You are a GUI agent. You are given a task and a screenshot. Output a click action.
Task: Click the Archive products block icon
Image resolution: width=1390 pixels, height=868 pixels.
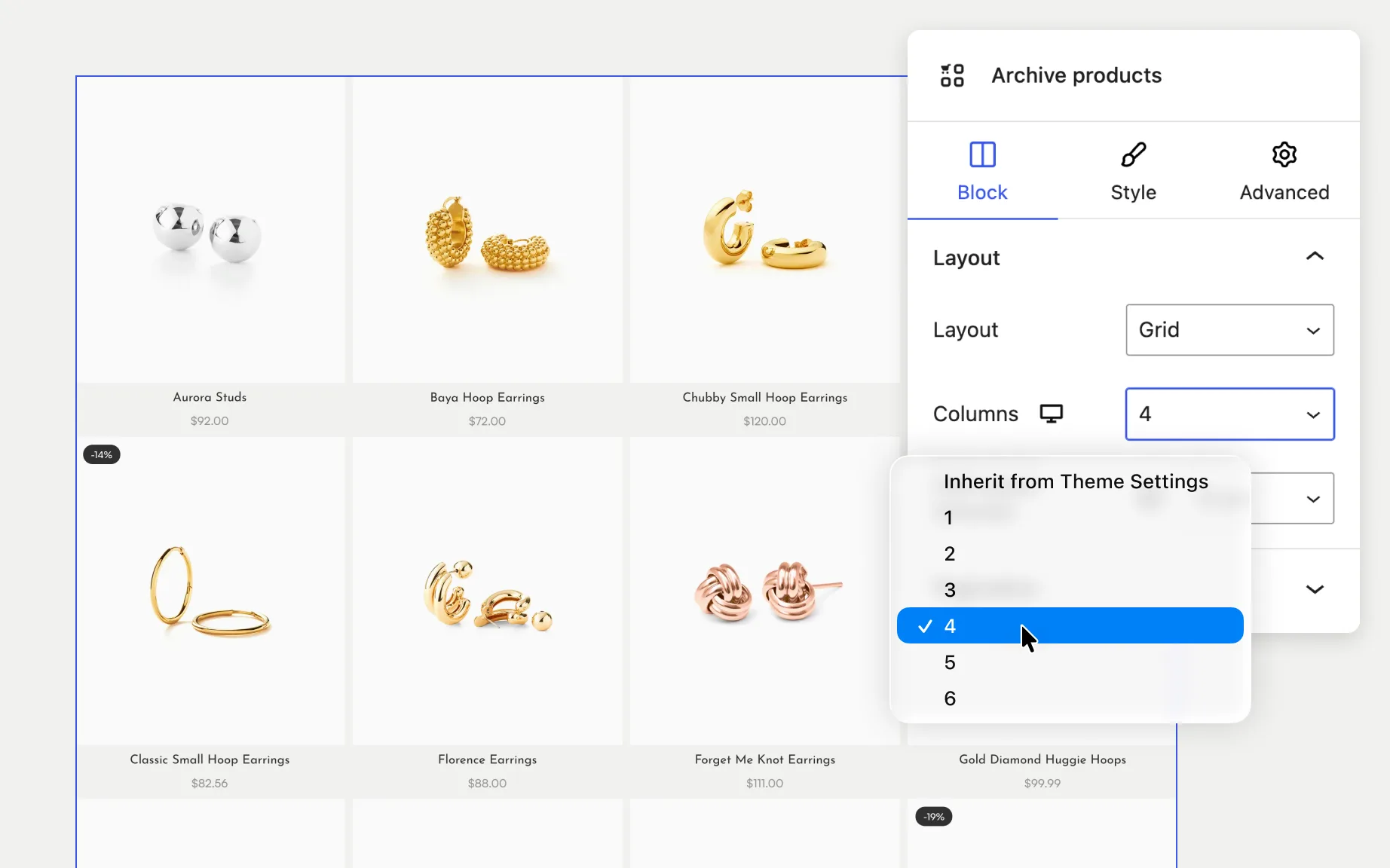952,75
